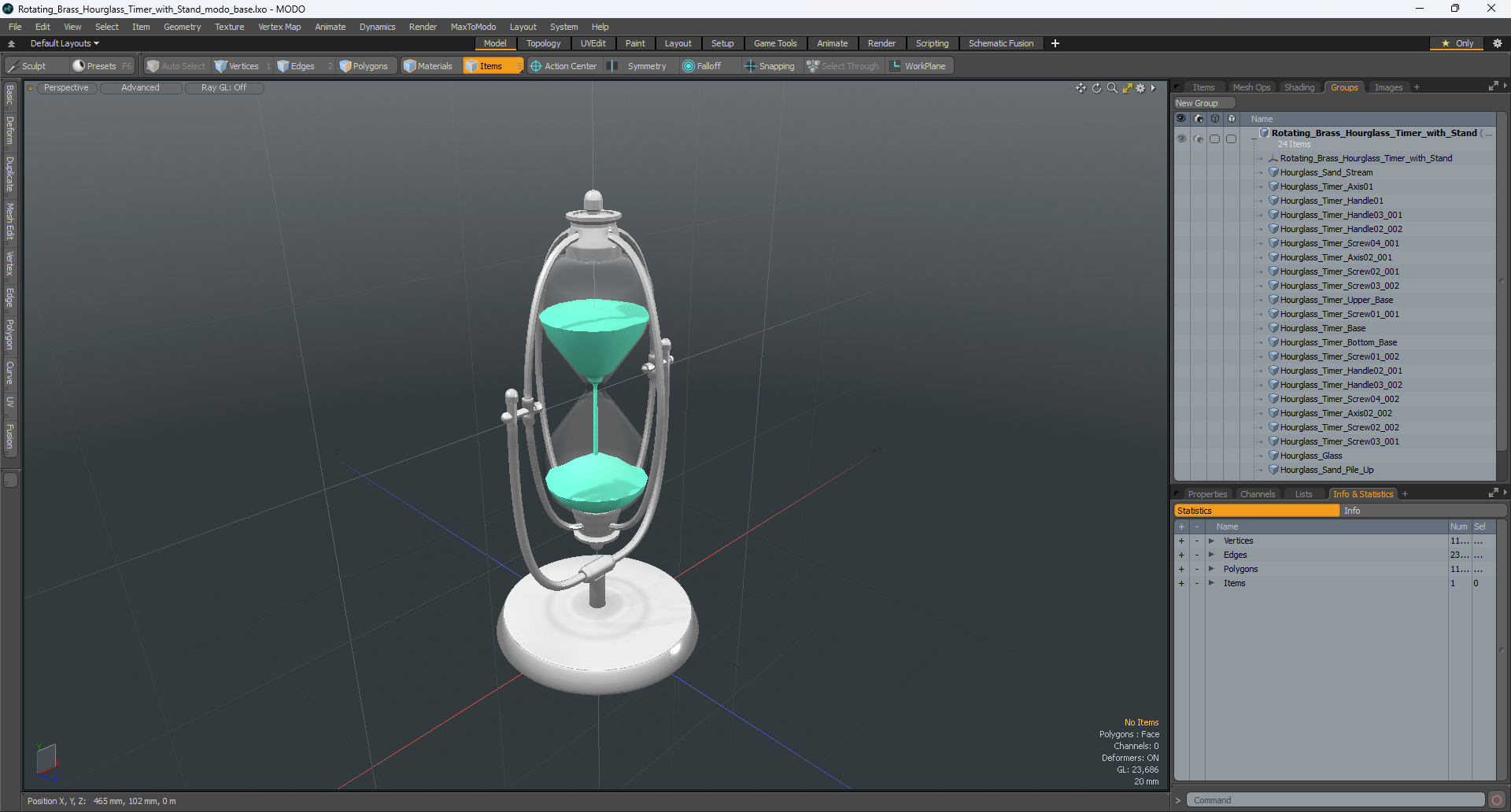Open the Advanced shading style dropdown
This screenshot has width=1511, height=812.
point(140,88)
